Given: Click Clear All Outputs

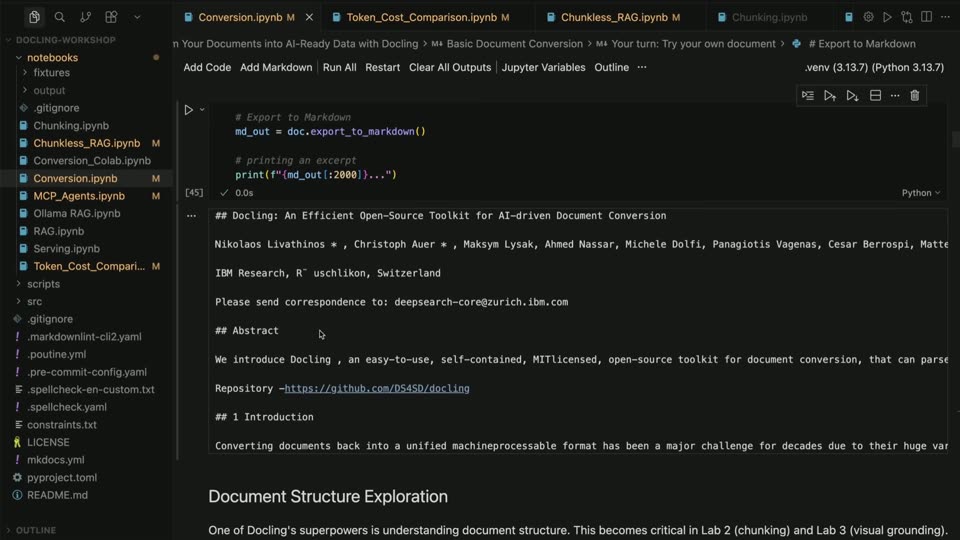Looking at the screenshot, I should tap(450, 67).
